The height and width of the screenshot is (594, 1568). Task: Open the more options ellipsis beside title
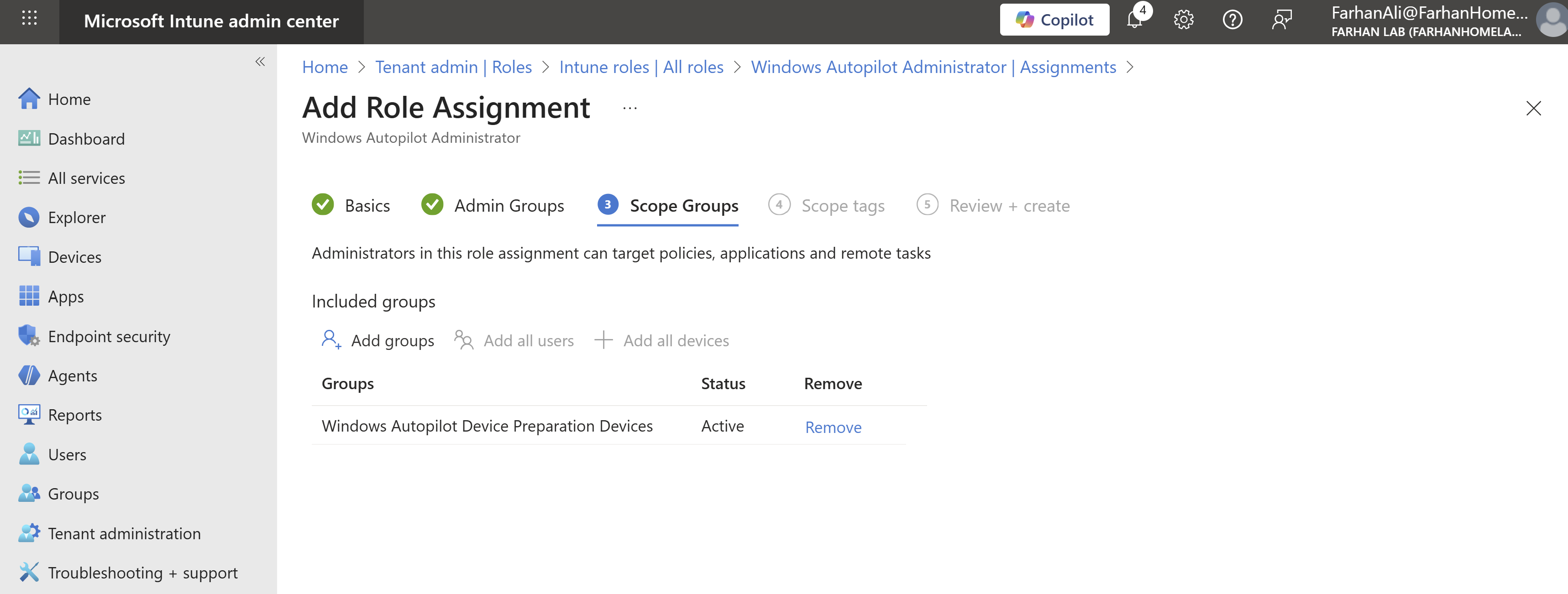click(x=629, y=108)
